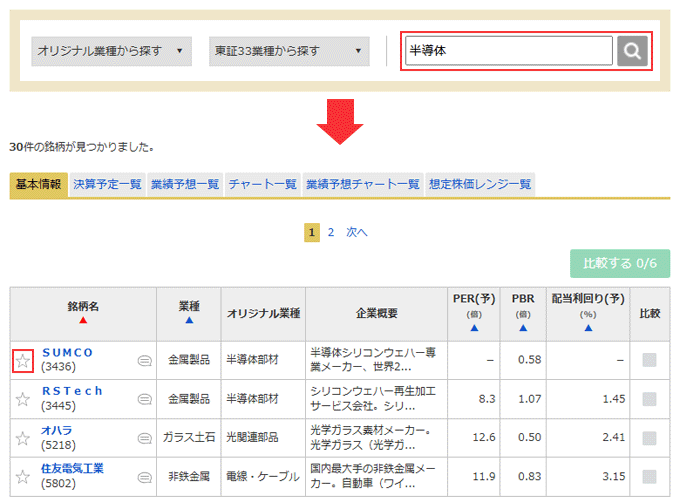Viewport: 680px width, 497px height.
Task: Star 住友電気工業 as a favorite
Action: tap(23, 477)
